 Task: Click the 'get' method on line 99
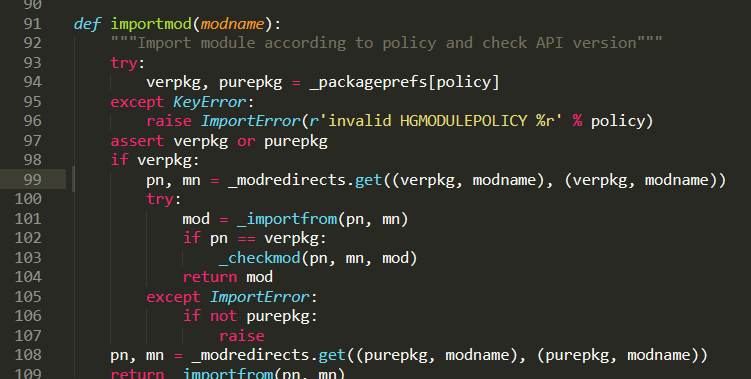pos(368,181)
